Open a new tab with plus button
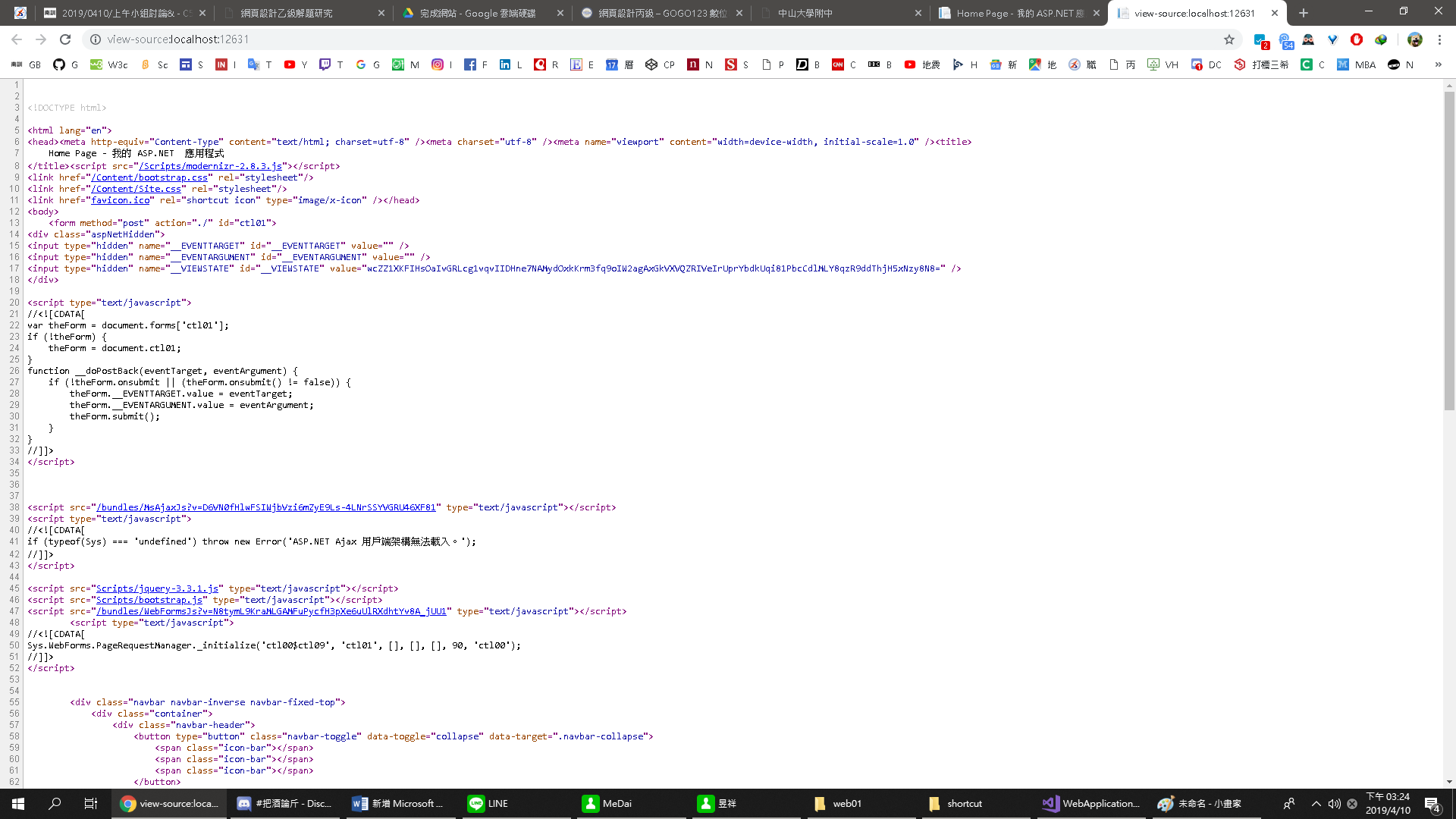The image size is (1456, 819). 1304,13
